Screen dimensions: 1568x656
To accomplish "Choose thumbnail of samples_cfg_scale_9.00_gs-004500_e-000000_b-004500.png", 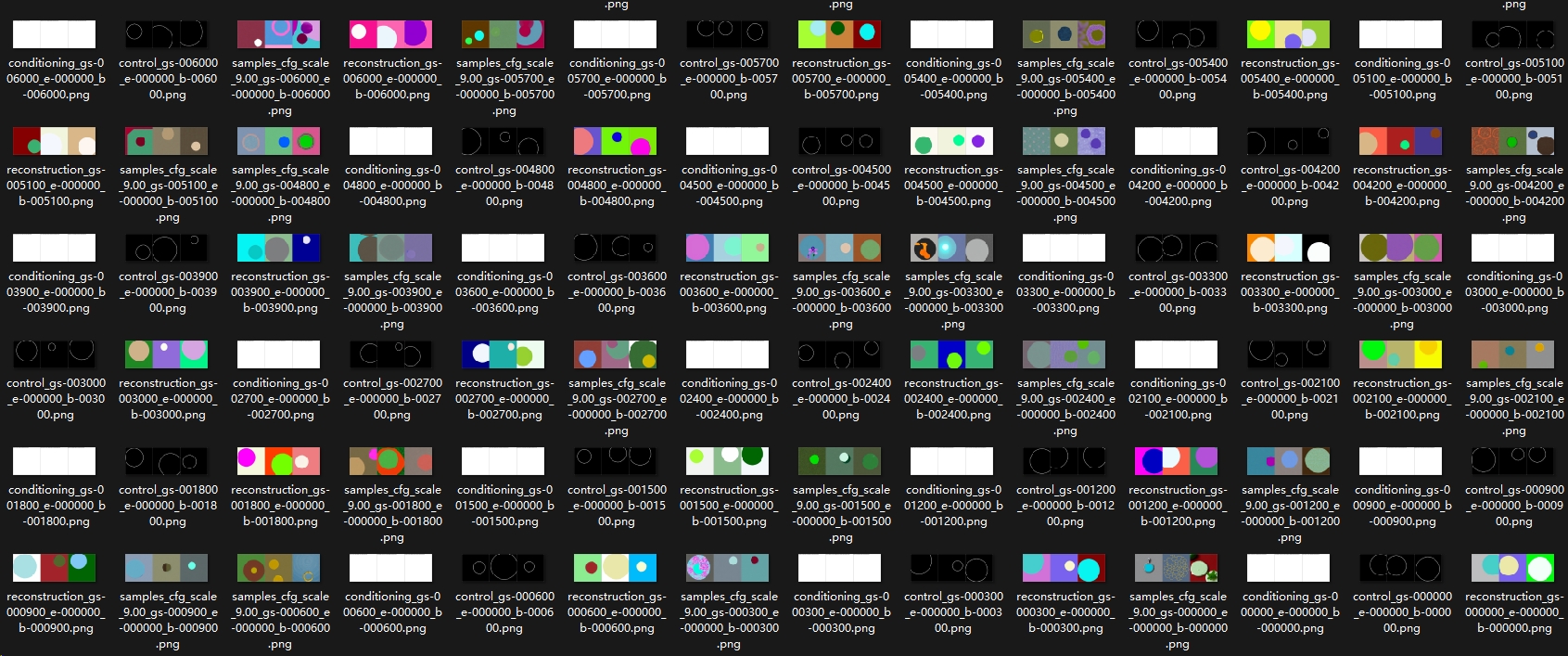I will point(1064,141).
